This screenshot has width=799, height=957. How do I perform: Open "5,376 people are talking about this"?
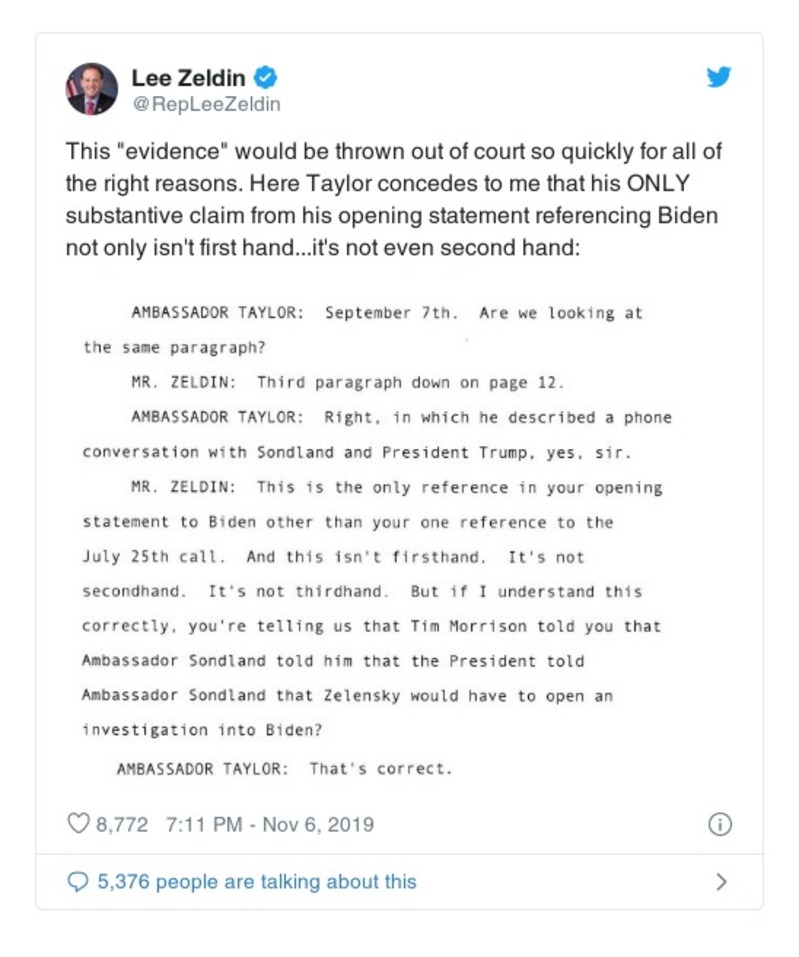tap(256, 881)
